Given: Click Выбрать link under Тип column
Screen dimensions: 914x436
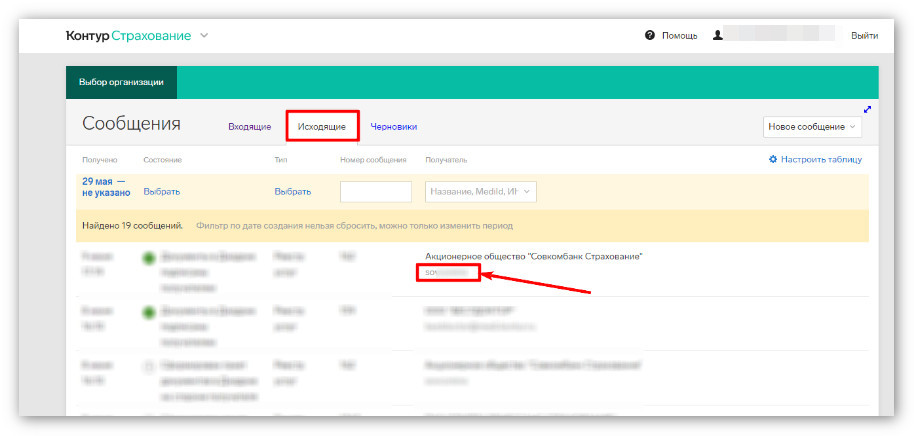Looking at the screenshot, I should [x=293, y=192].
